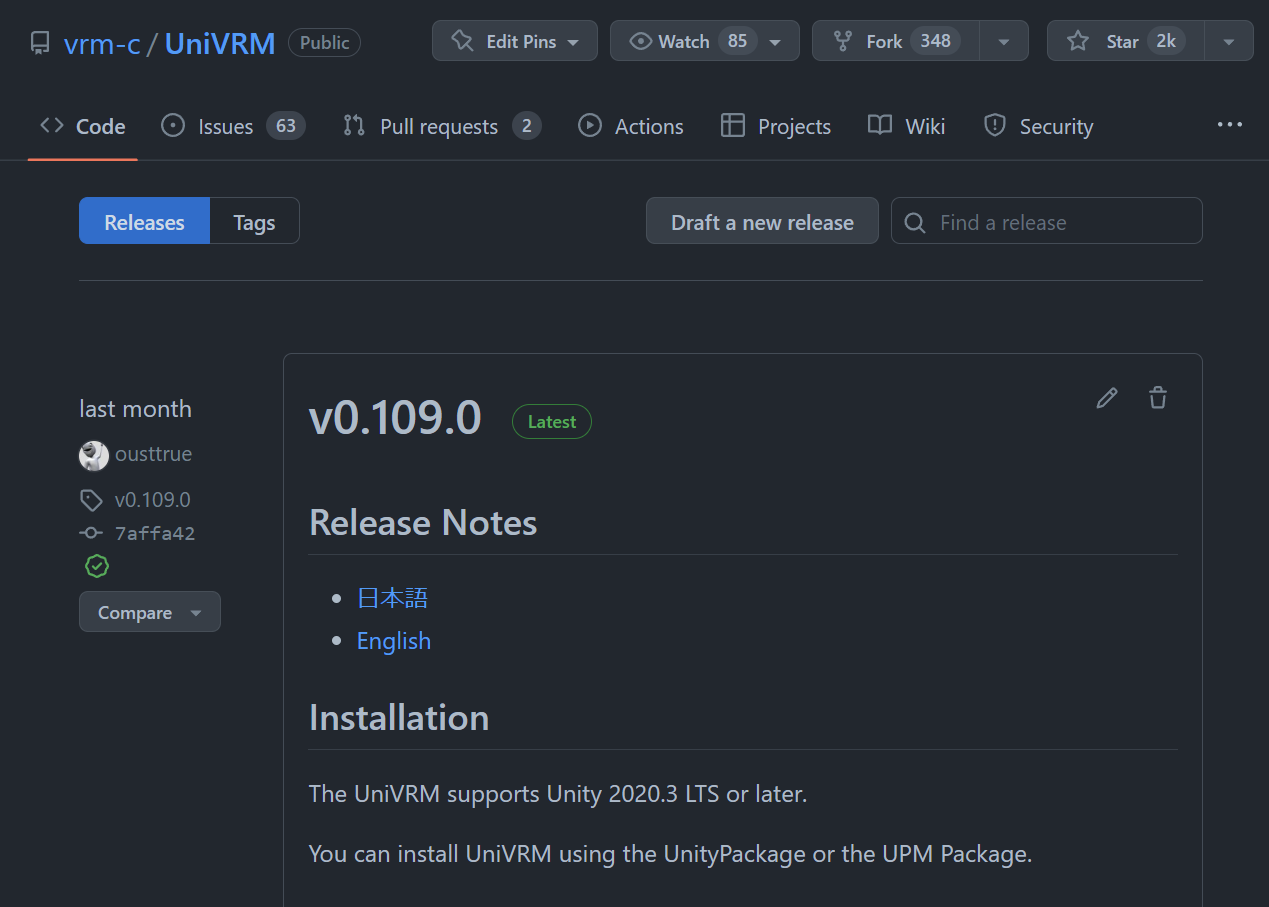
Task: Open the English release notes link
Action: point(394,641)
